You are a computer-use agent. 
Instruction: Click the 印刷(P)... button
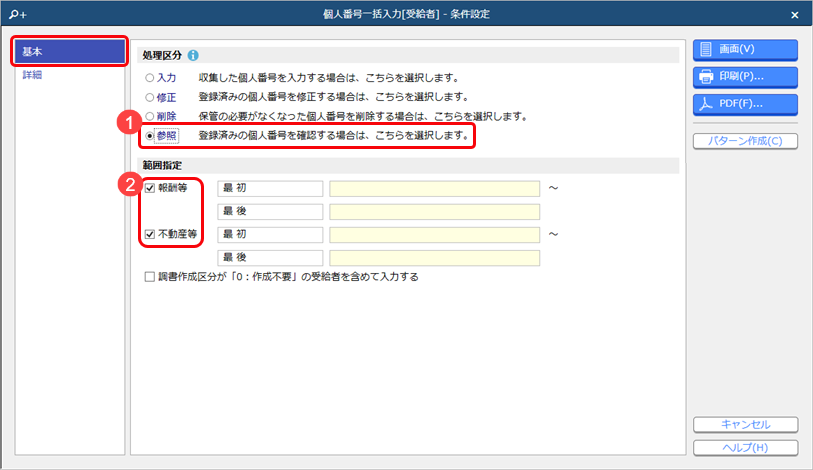744,76
